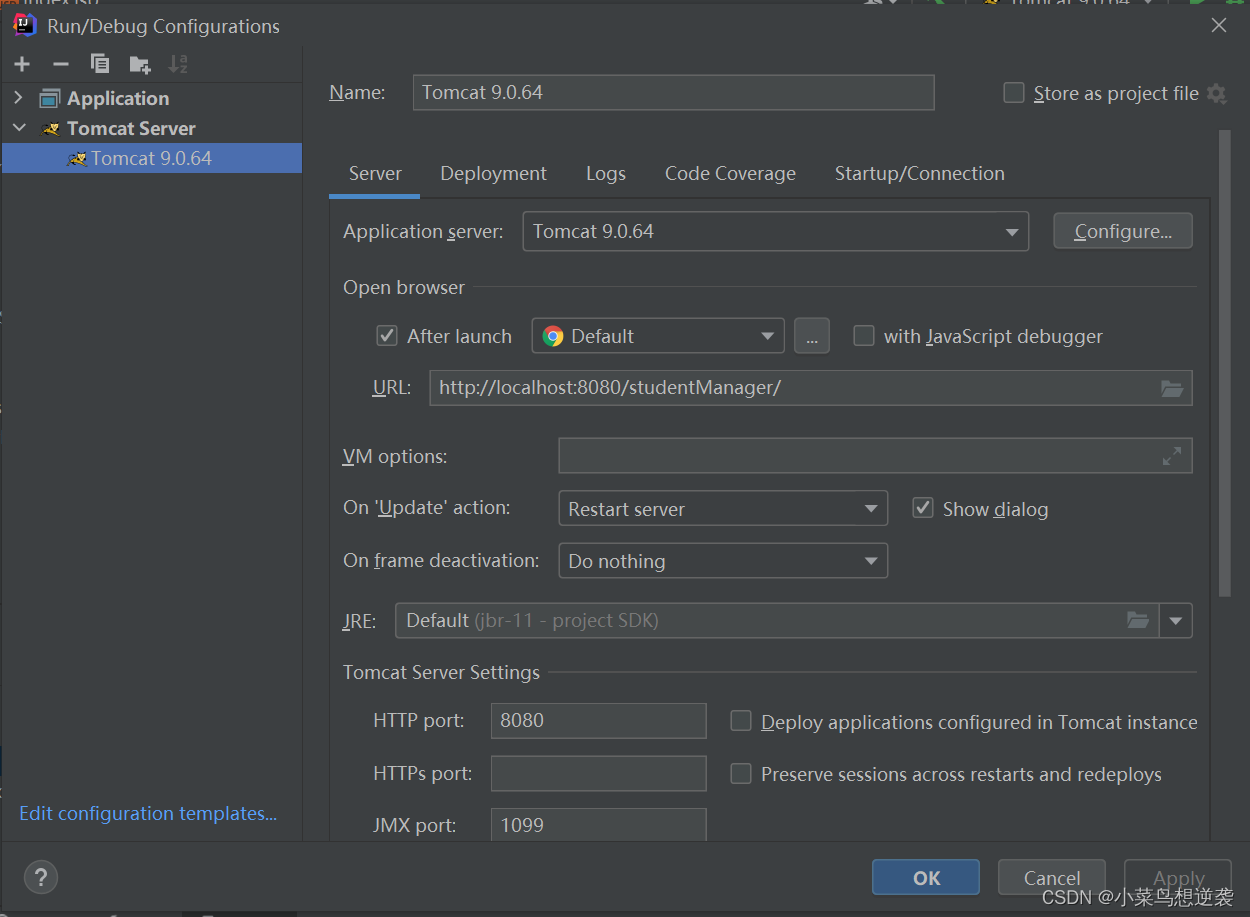Confirm with the OK button
Screen dimensions: 1250x917
point(926,878)
